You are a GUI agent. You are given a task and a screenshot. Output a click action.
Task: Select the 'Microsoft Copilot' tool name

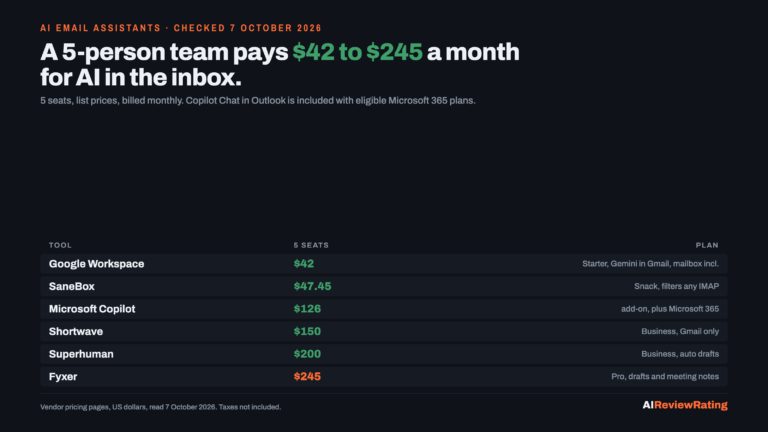pos(92,309)
